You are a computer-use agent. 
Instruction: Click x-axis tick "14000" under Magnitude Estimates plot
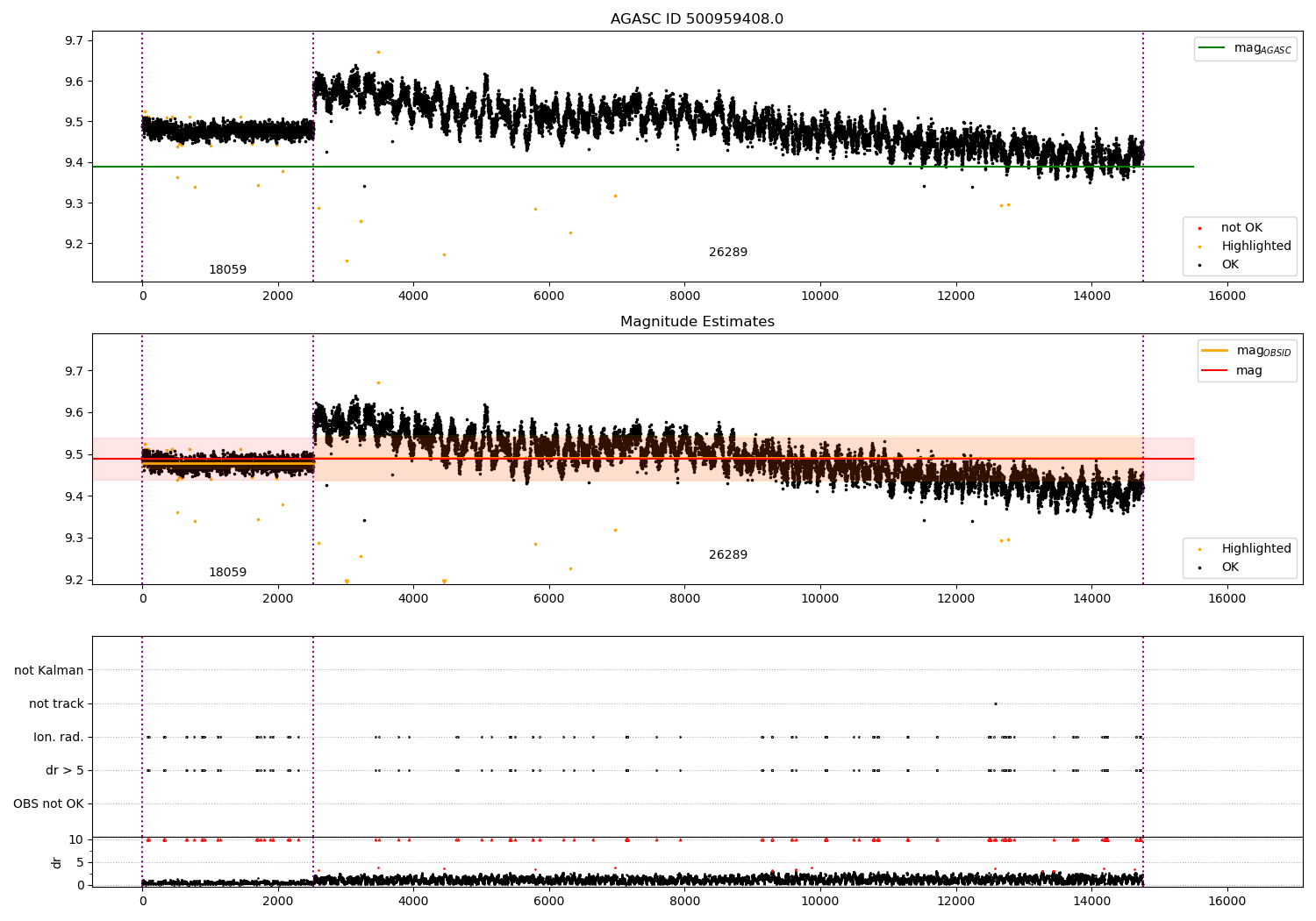click(1091, 599)
